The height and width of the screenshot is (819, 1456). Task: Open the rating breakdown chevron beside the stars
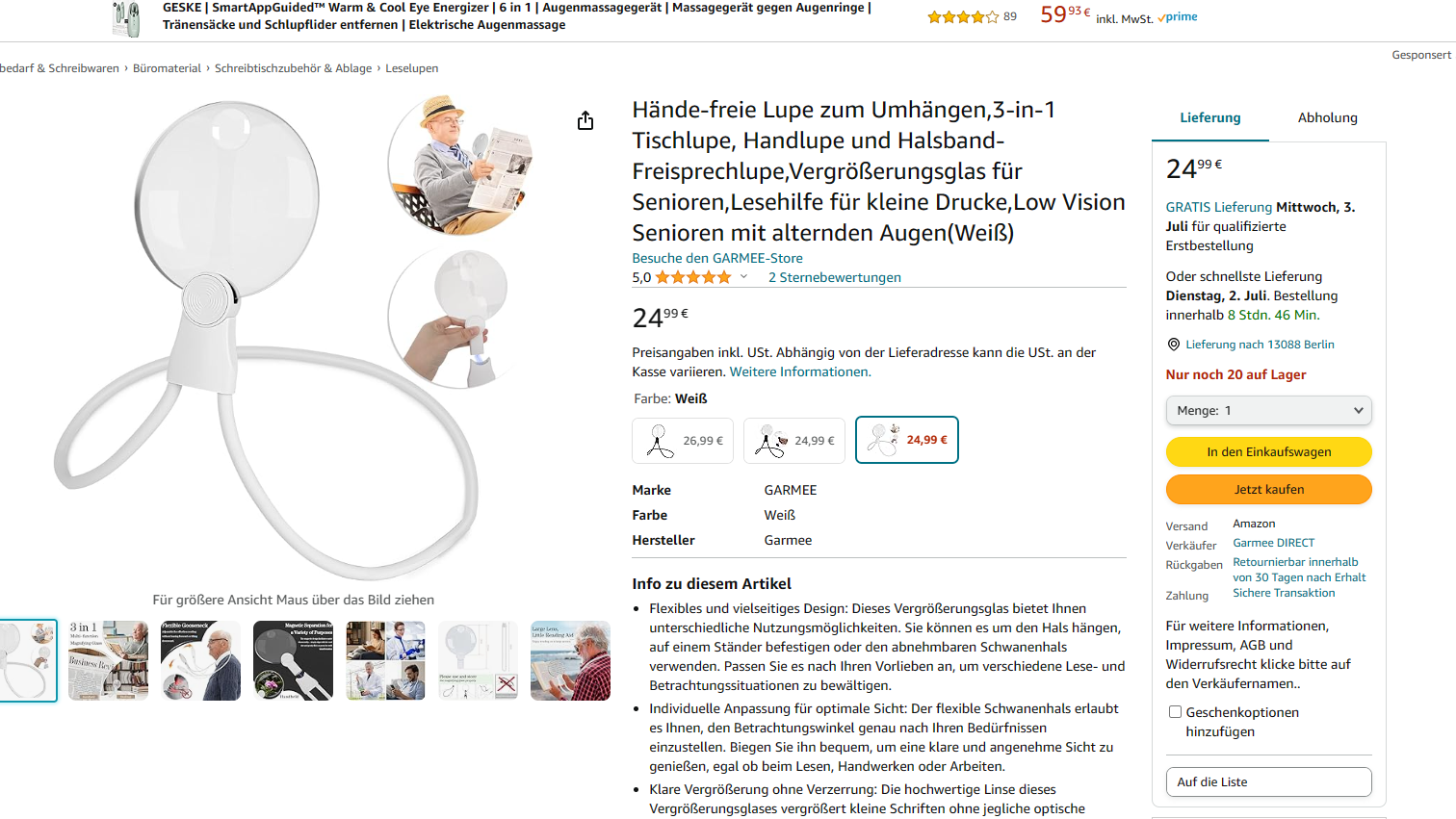tap(743, 277)
